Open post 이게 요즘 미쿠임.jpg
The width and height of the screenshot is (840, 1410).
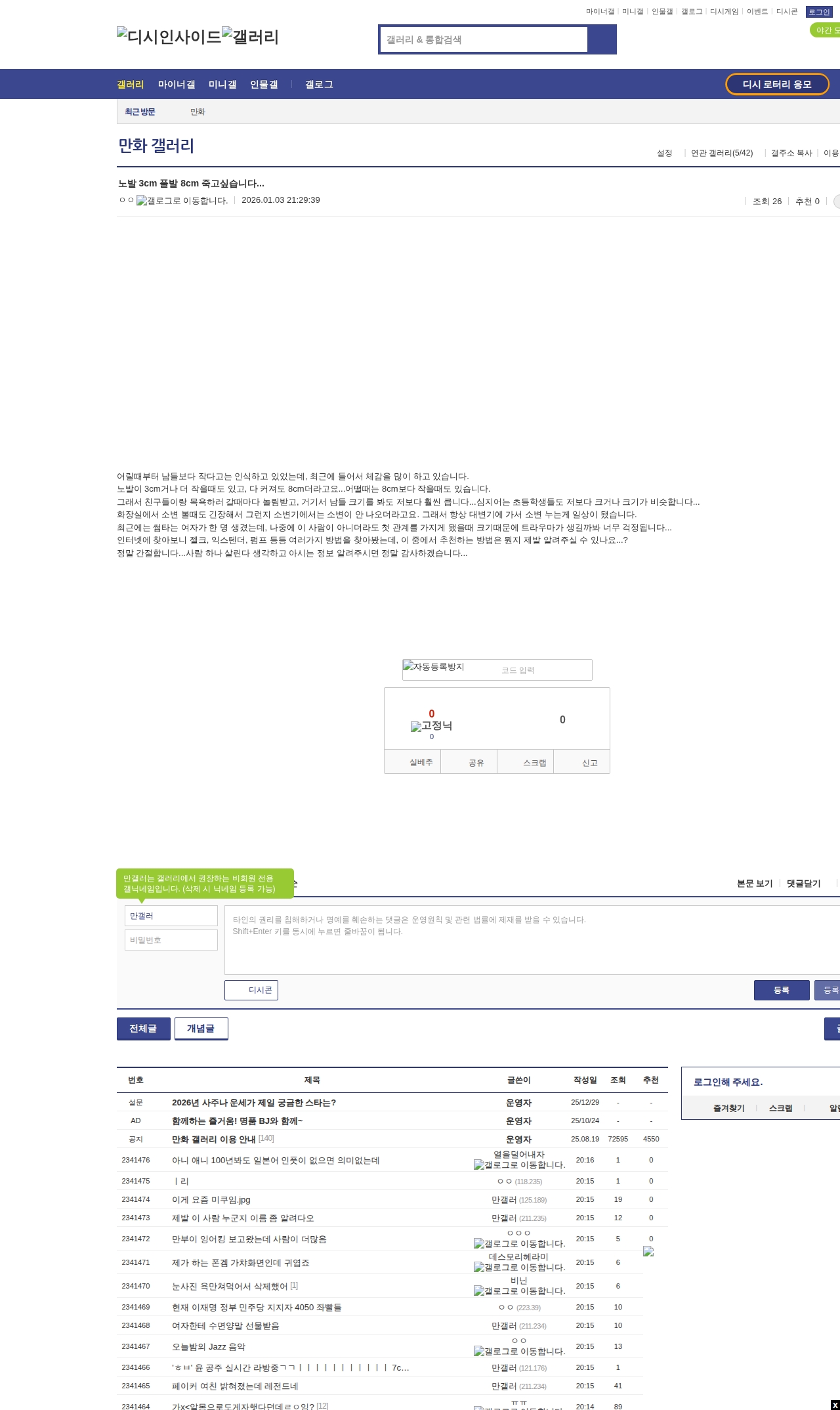coord(211,1200)
